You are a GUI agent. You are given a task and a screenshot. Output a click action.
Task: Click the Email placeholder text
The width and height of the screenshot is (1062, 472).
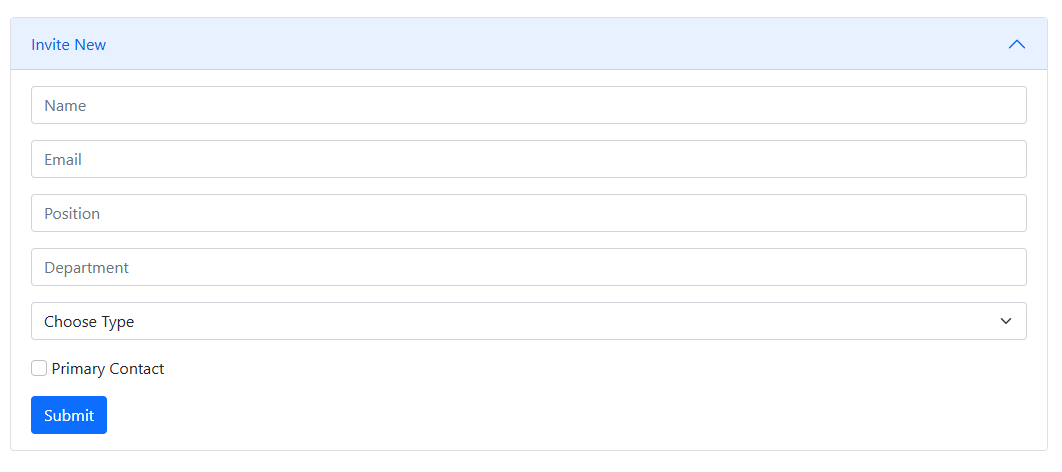click(x=63, y=160)
